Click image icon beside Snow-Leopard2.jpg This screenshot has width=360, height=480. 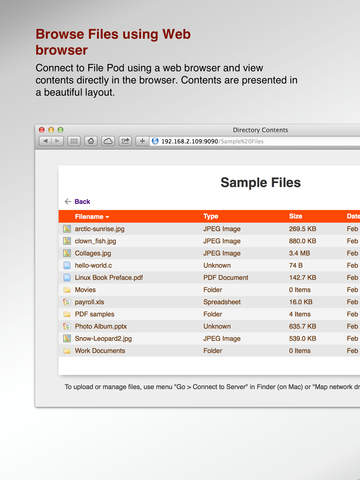coord(67,338)
